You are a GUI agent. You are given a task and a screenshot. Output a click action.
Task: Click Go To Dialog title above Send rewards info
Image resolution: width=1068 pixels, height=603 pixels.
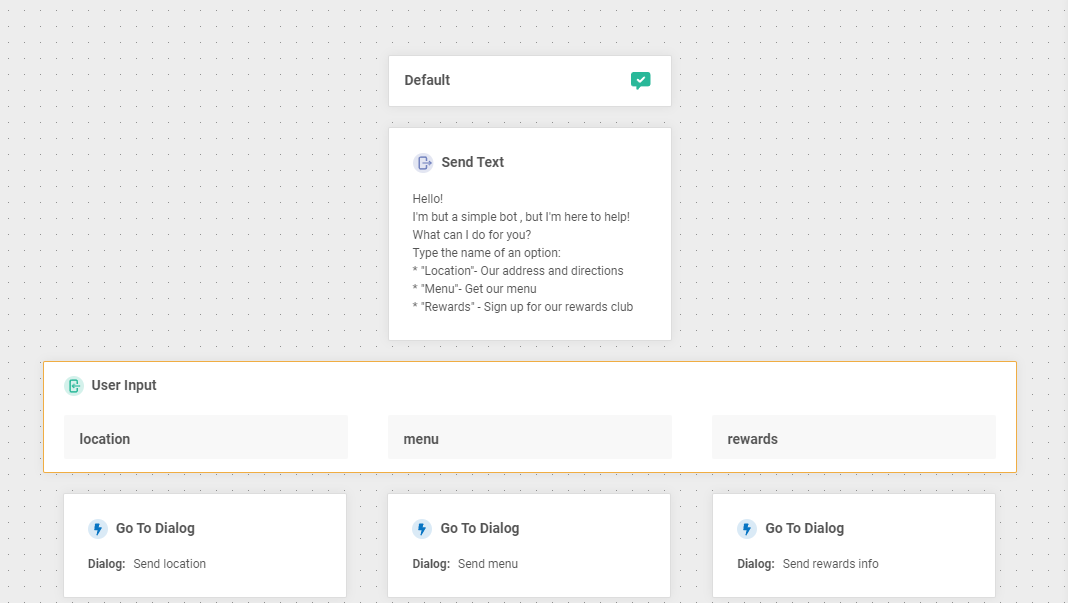coord(805,529)
